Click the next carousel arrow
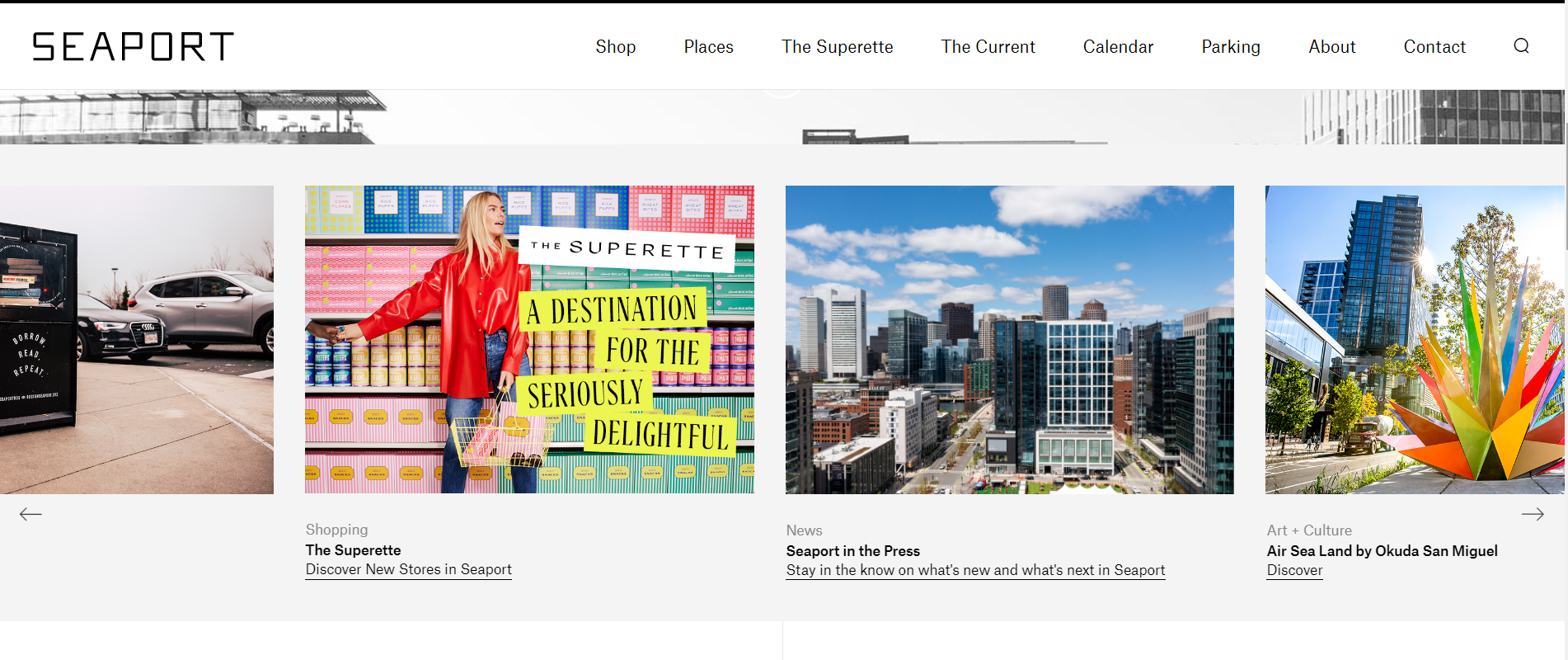 [x=1533, y=514]
